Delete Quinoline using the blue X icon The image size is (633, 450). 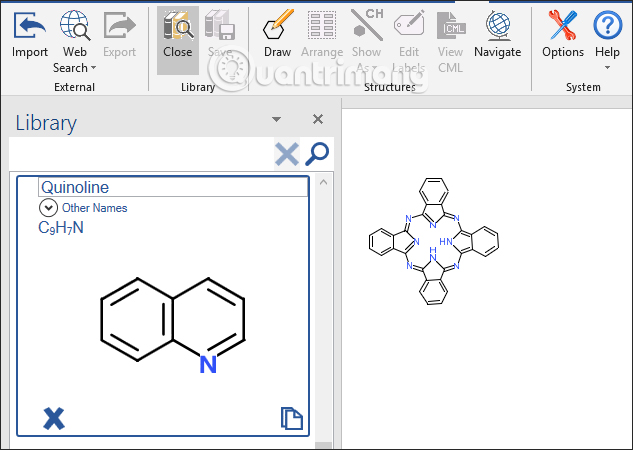pyautogui.click(x=54, y=418)
